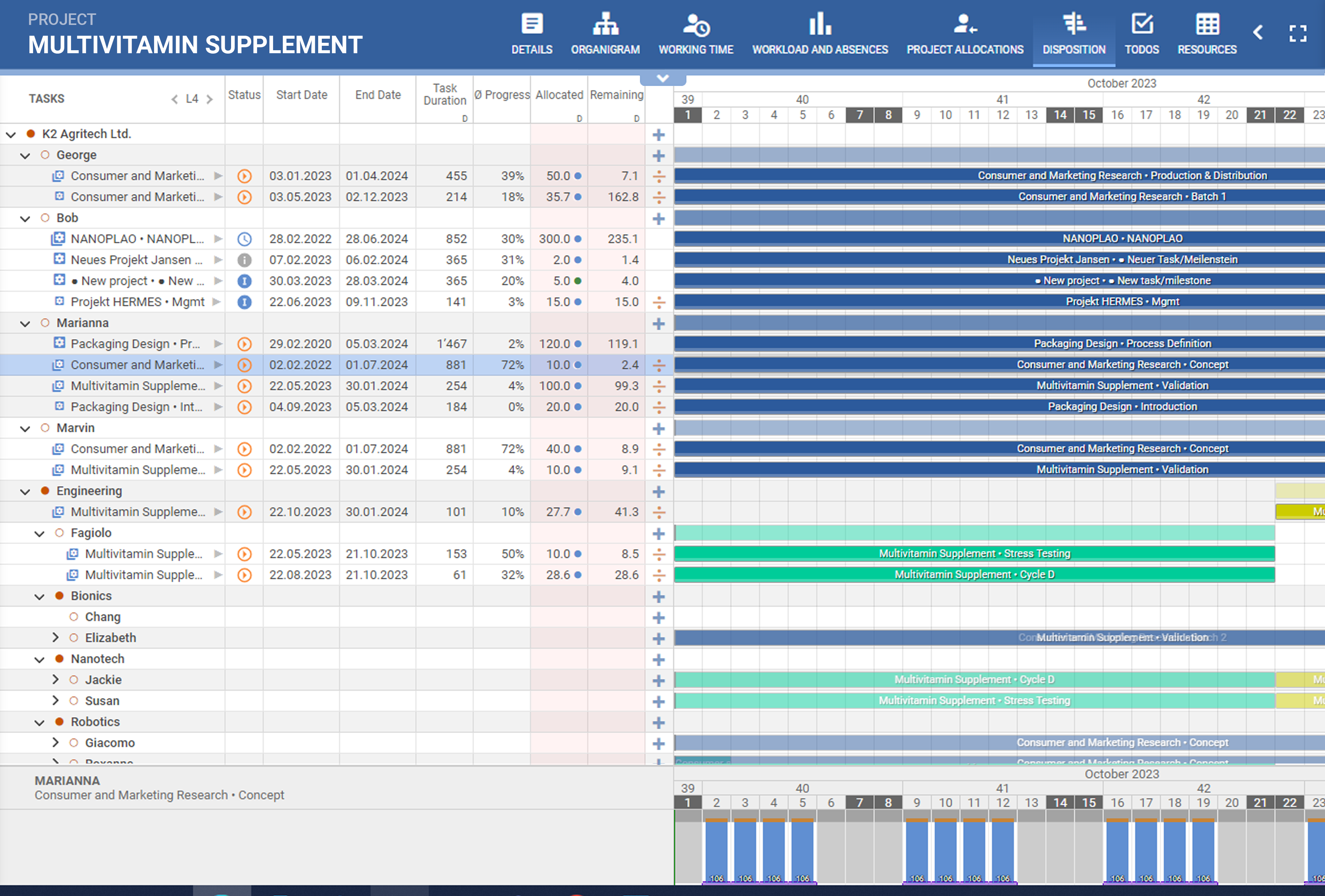
Task: Expand the header panel chevron handle
Action: pos(662,79)
